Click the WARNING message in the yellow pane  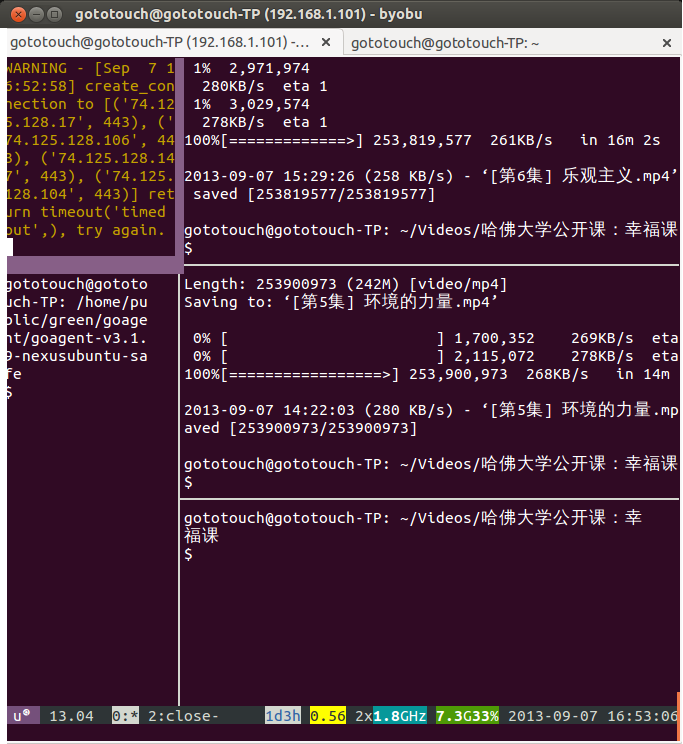(91, 149)
